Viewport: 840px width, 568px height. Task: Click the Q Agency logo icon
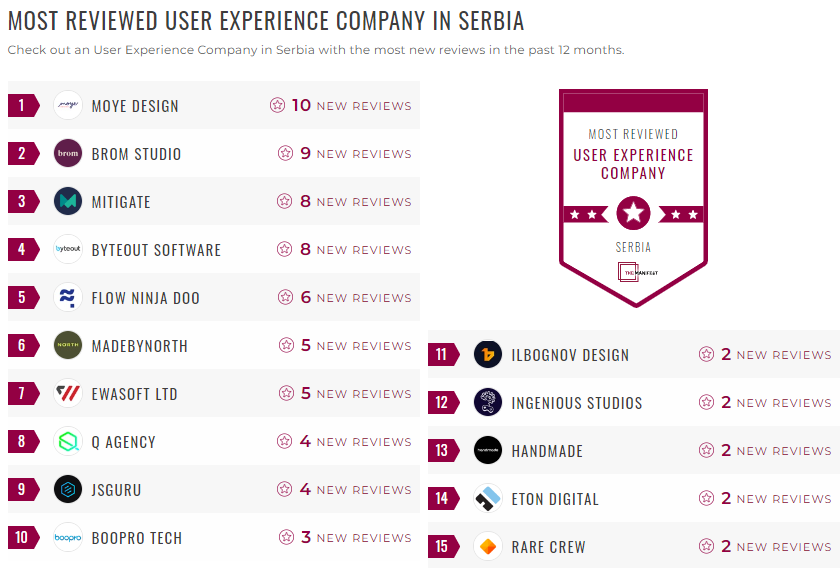pyautogui.click(x=68, y=441)
